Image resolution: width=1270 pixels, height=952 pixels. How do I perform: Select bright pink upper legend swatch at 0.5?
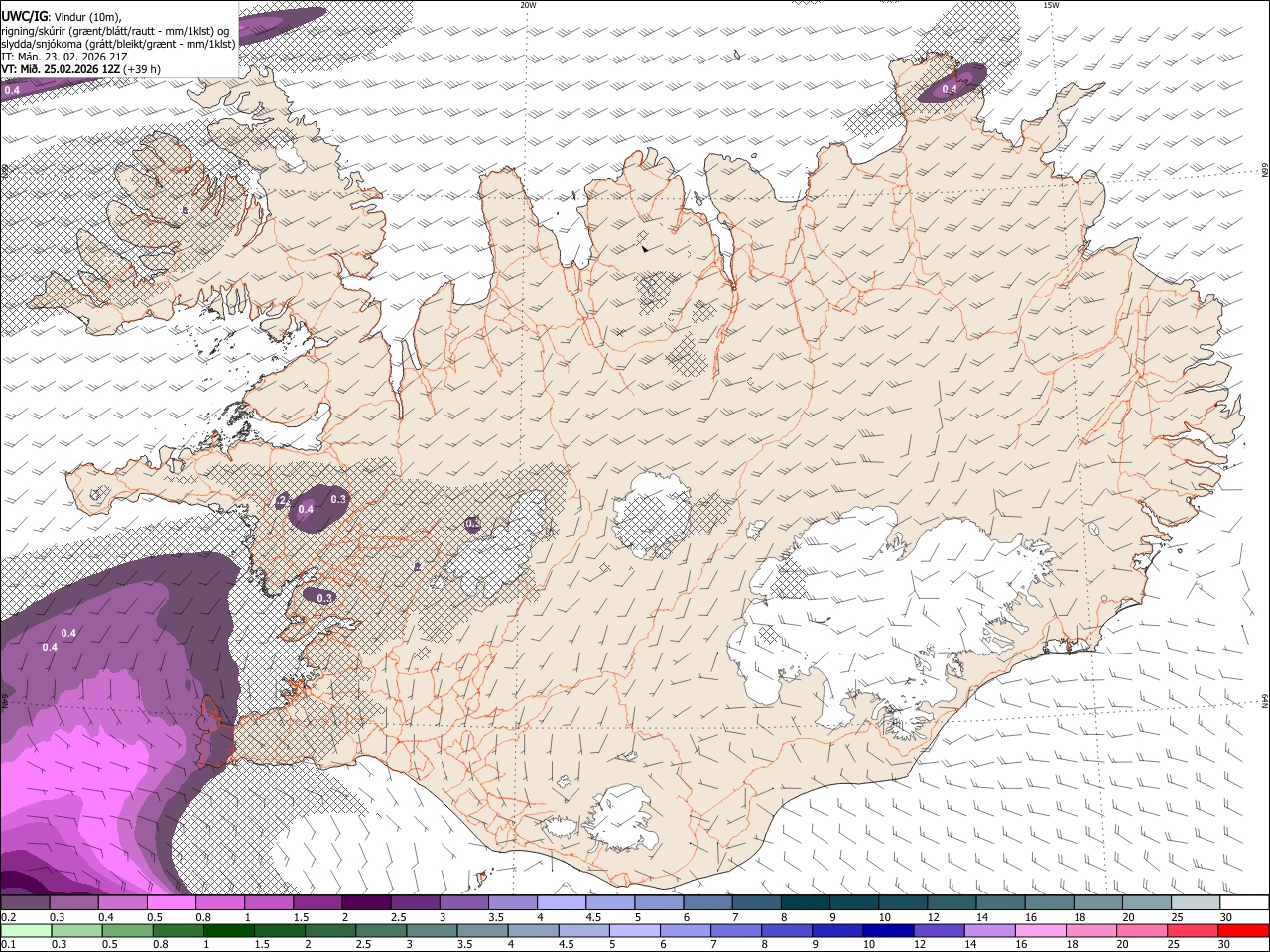(171, 903)
